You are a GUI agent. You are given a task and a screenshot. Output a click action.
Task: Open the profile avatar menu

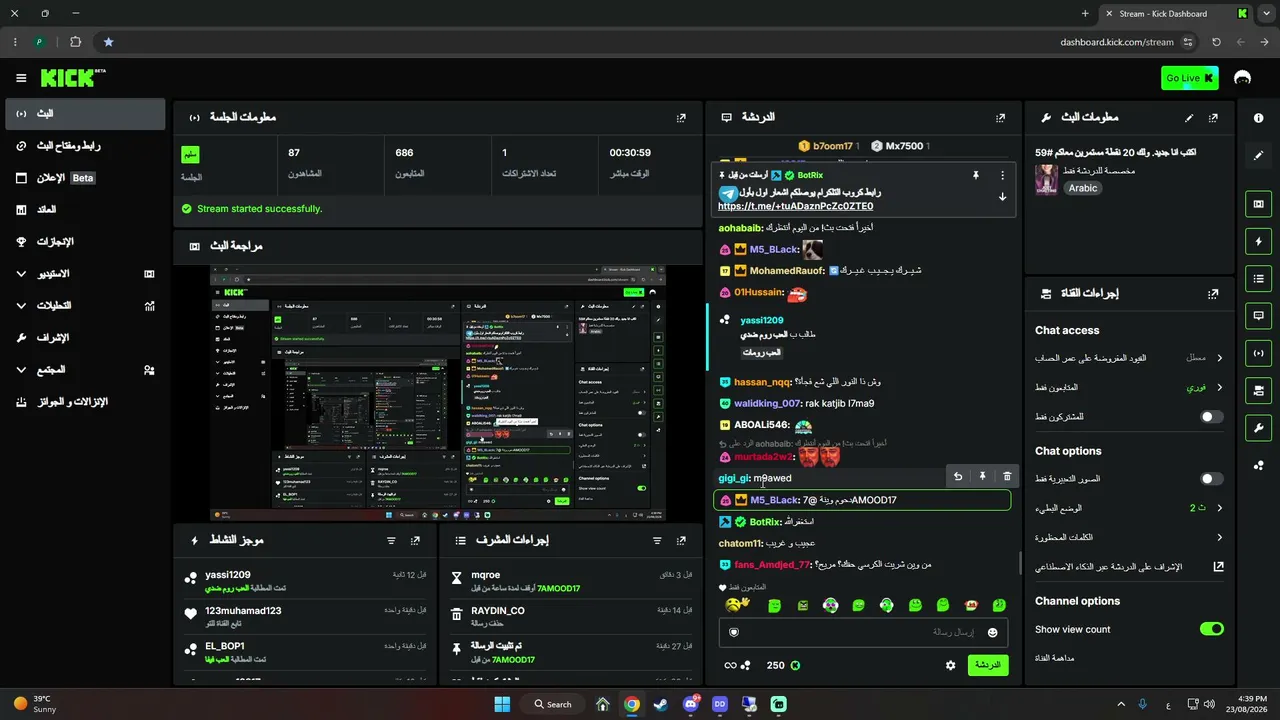(1243, 78)
